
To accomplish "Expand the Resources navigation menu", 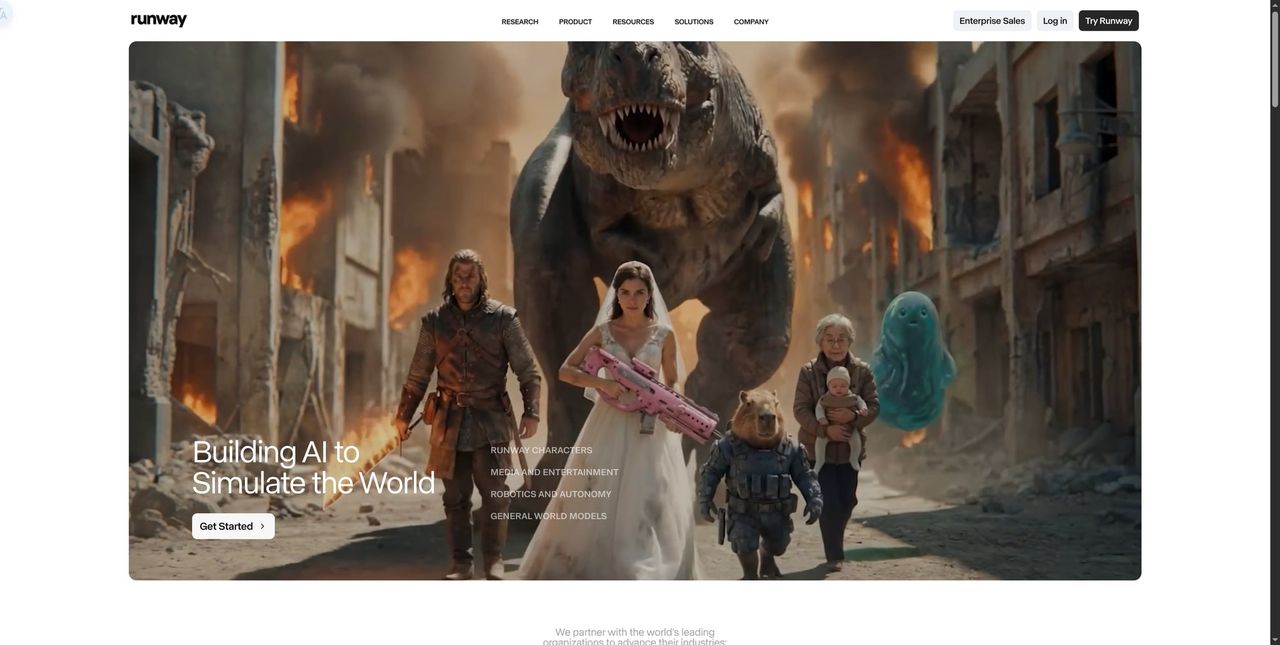I will [633, 22].
